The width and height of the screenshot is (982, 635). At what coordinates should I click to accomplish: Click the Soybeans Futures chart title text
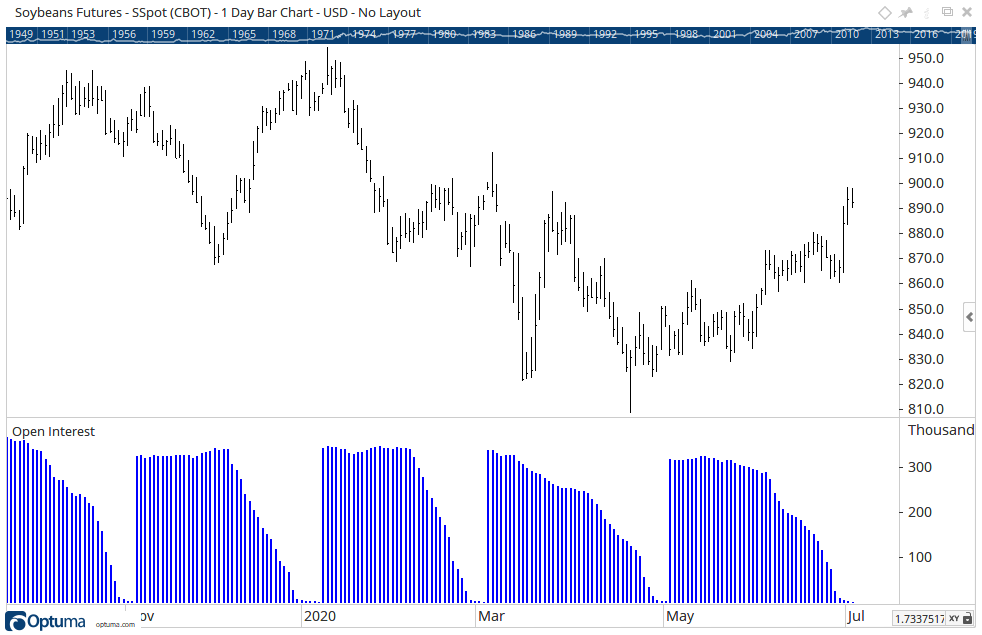(x=217, y=13)
